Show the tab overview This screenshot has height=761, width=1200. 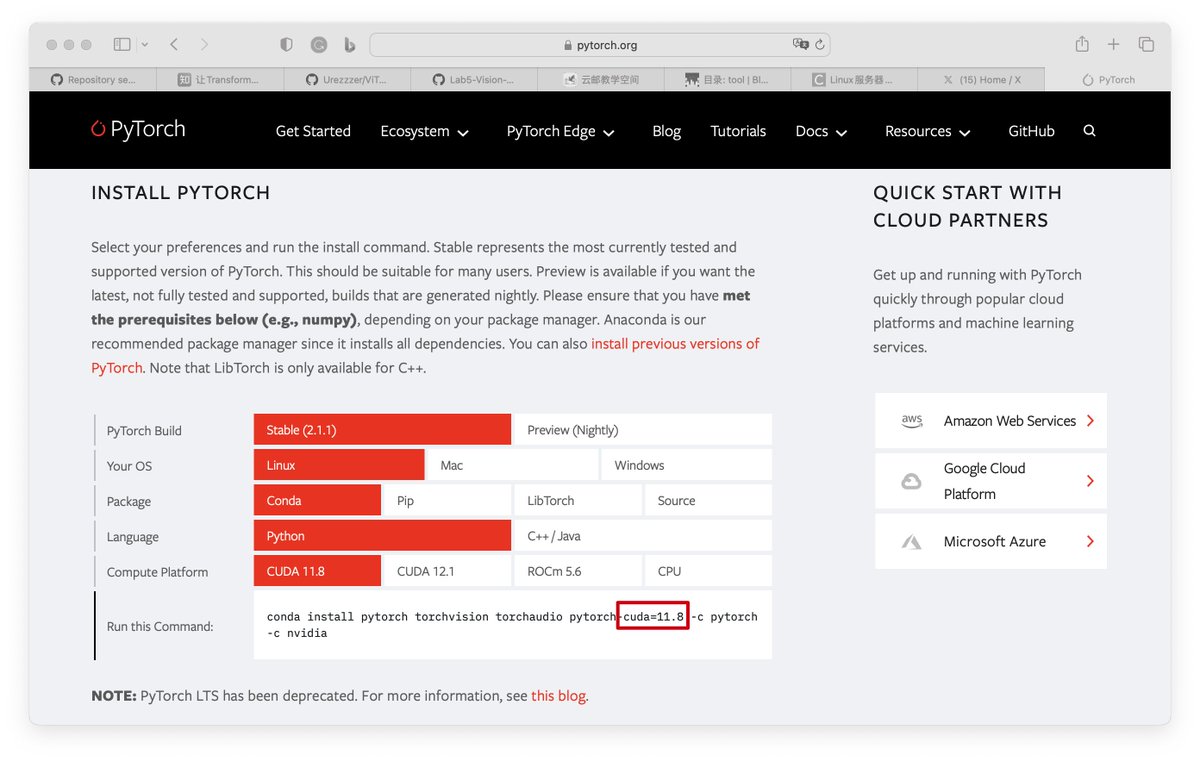(1146, 45)
